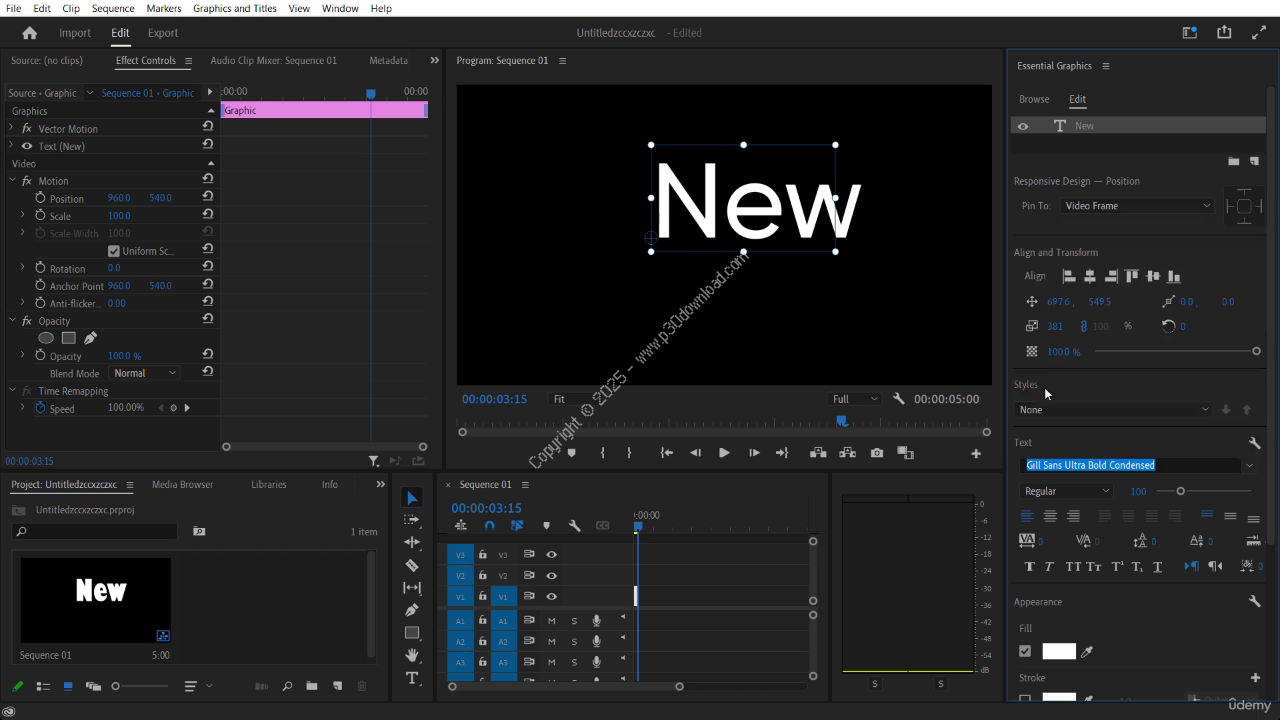
Task: Open the Browse tab in Essential Graphics
Action: pyautogui.click(x=1034, y=99)
